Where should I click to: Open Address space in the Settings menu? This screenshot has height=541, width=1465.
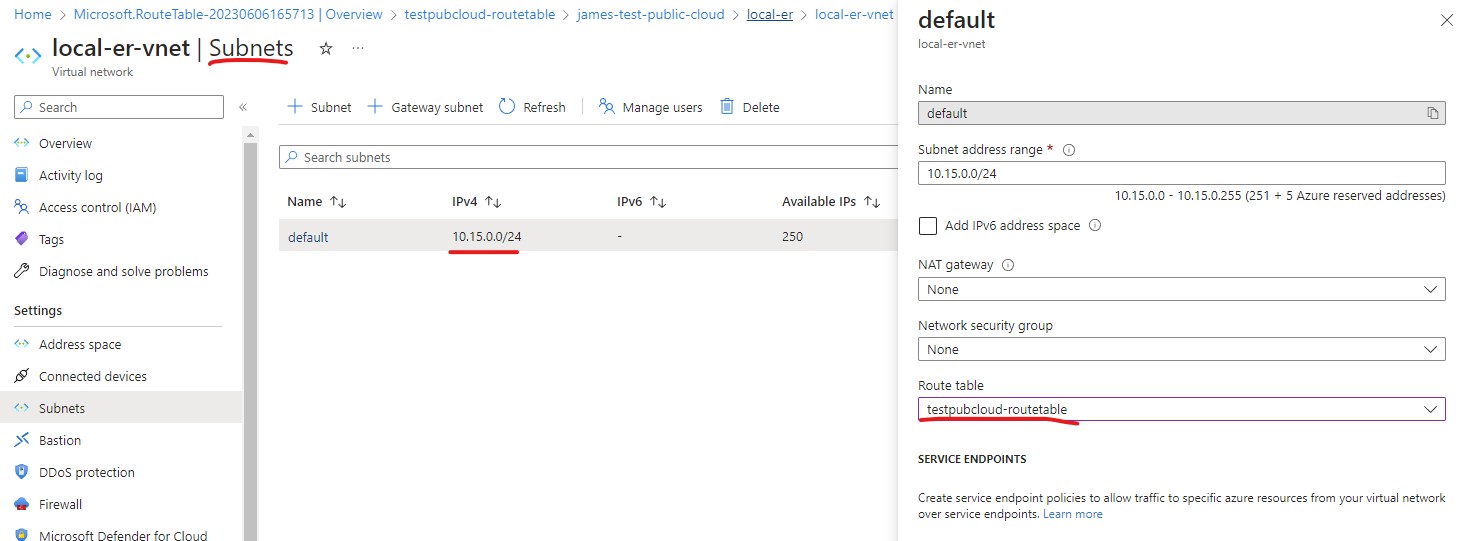(80, 344)
